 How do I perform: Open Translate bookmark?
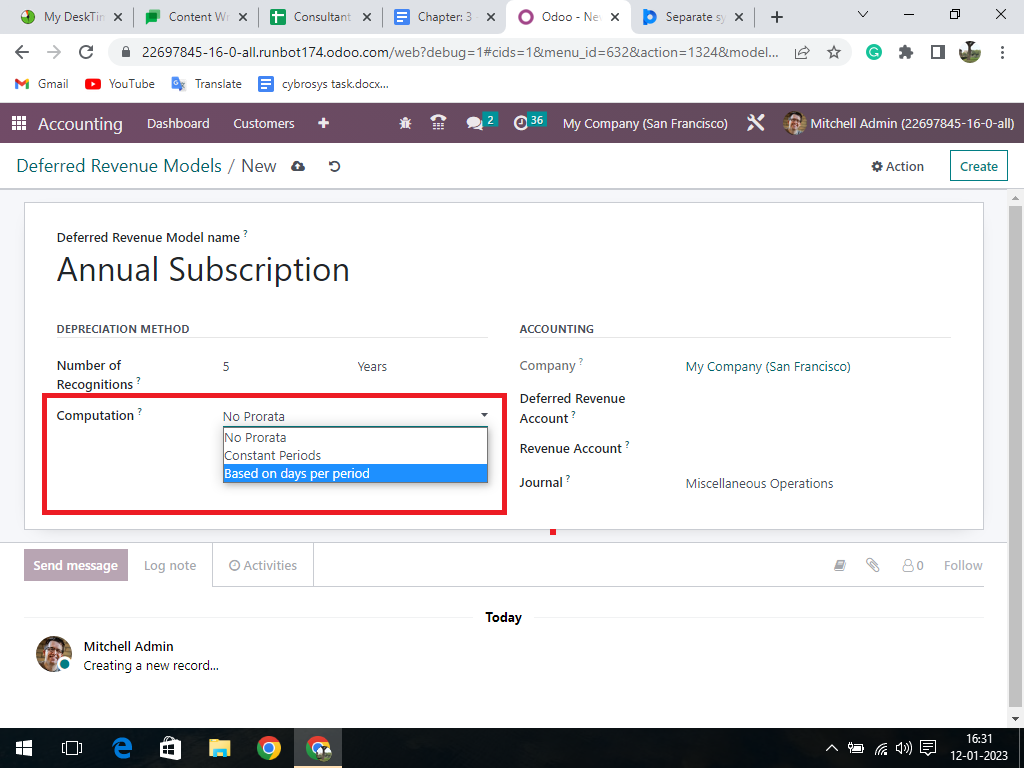point(206,84)
